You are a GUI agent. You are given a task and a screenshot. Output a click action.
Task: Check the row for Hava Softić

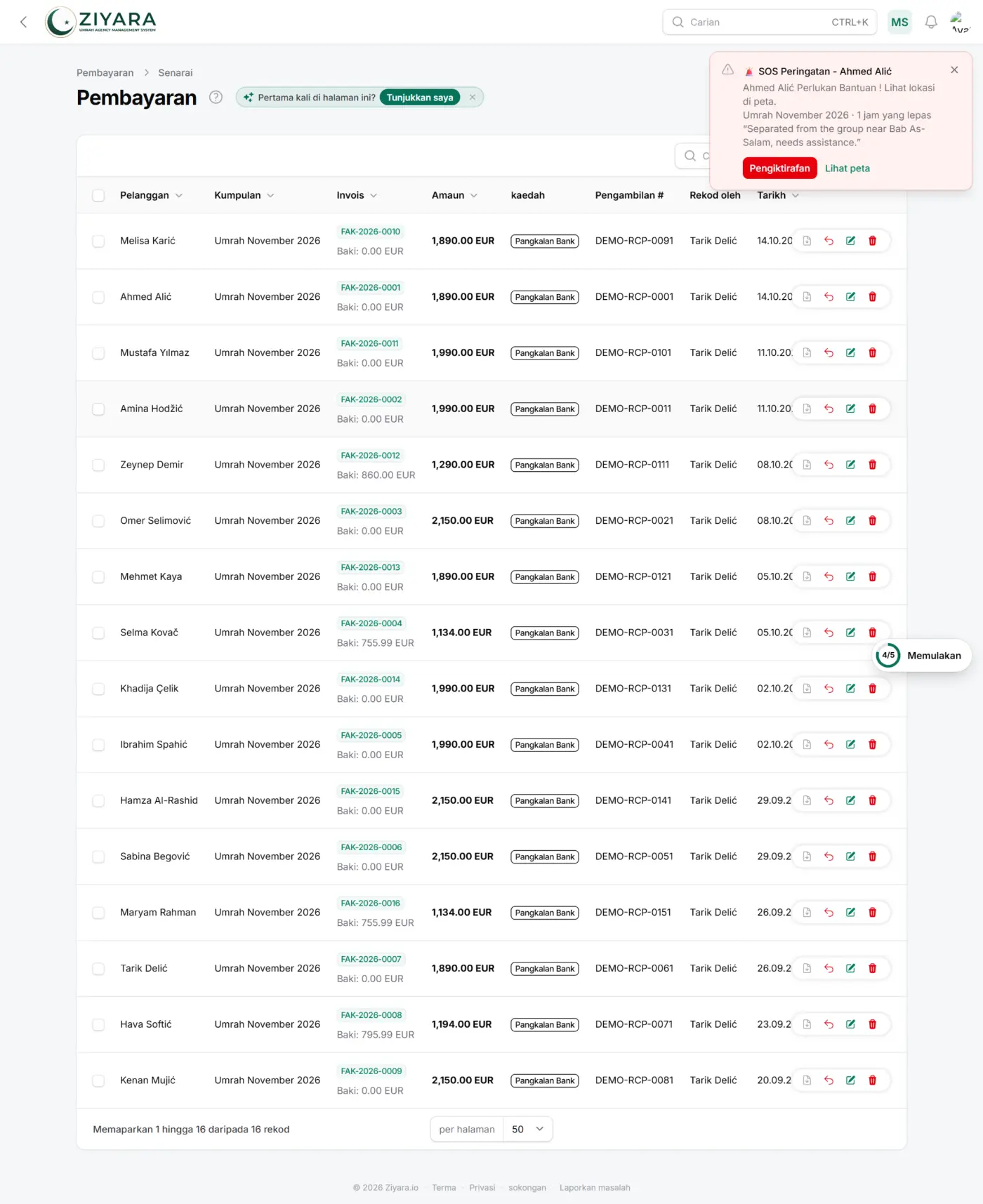(98, 1024)
